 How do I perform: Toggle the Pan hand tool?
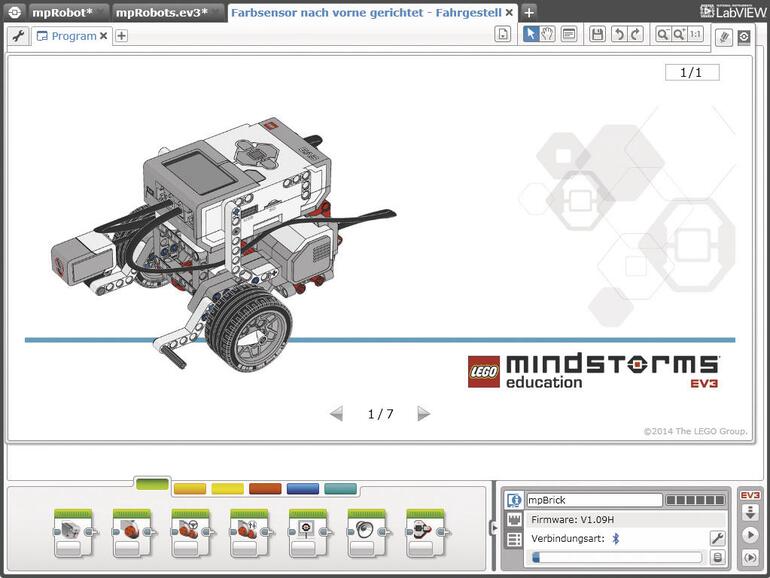point(548,35)
